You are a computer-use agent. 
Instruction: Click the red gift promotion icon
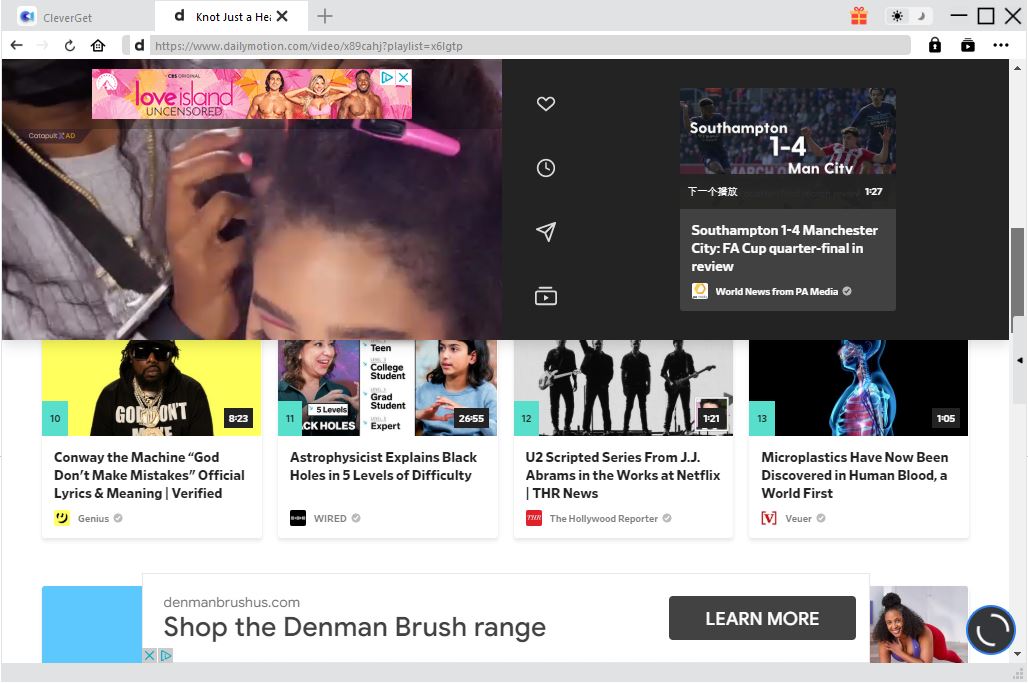coord(858,17)
